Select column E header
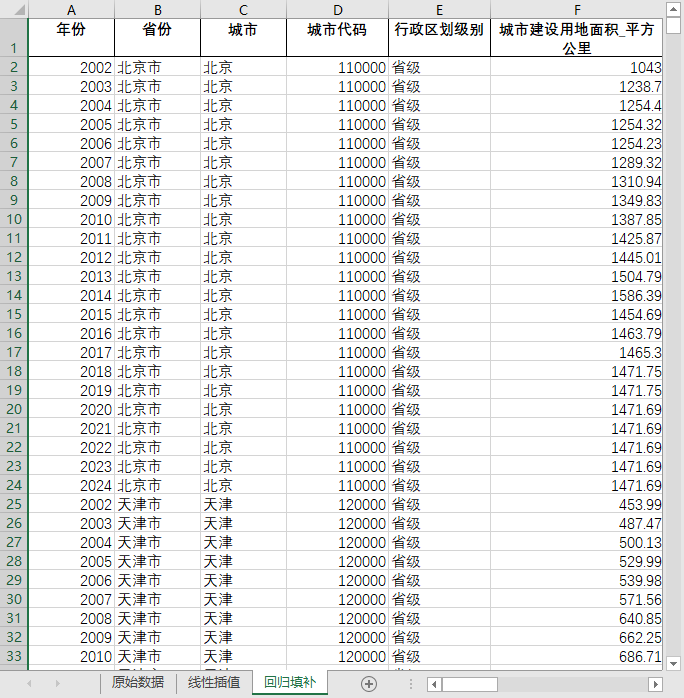The height and width of the screenshot is (698, 684). tap(439, 9)
